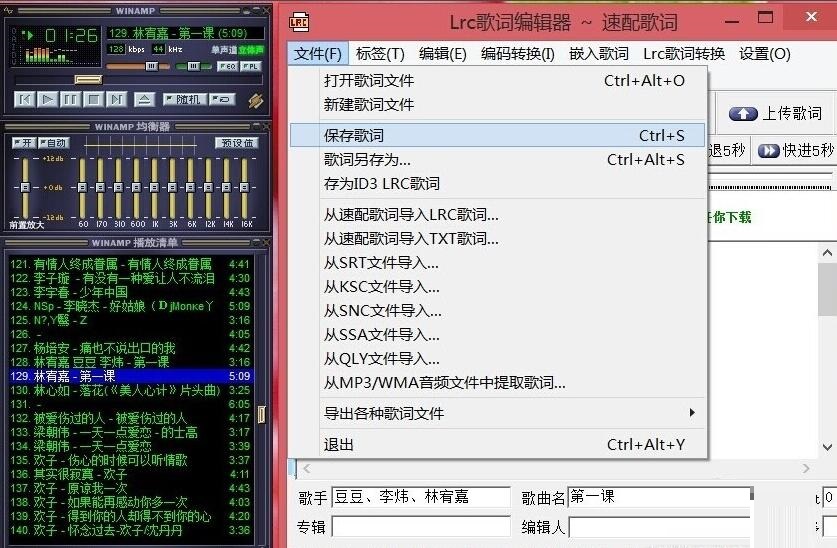Click the Winamp eject/open file button
This screenshot has height=548, width=837.
click(144, 99)
